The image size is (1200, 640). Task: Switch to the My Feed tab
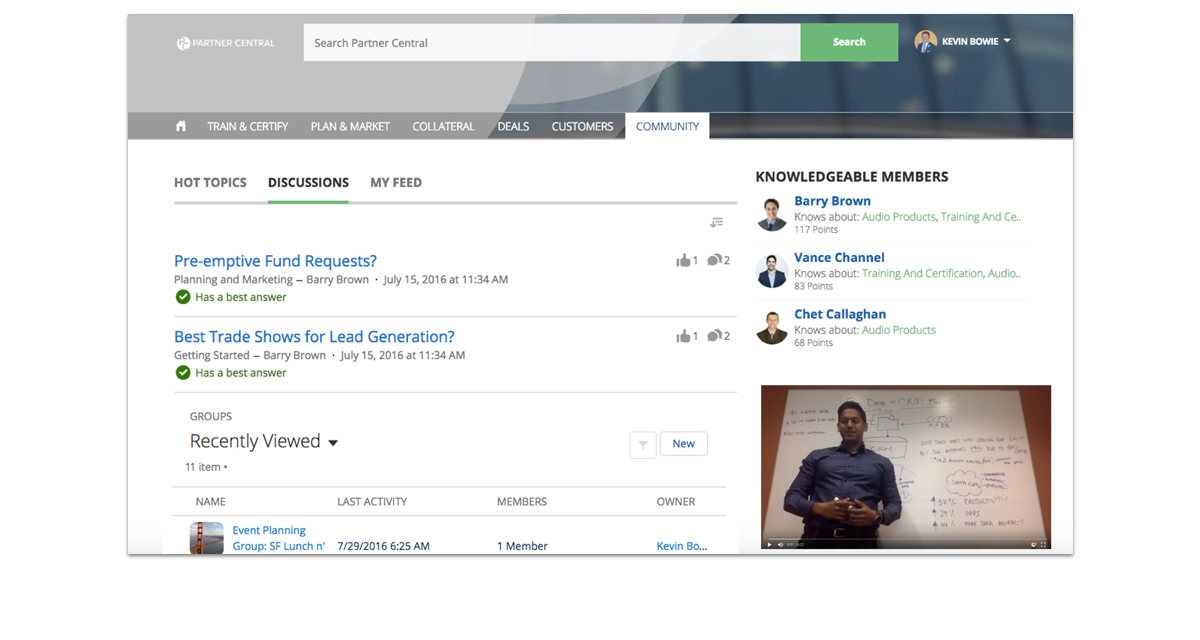coord(396,183)
